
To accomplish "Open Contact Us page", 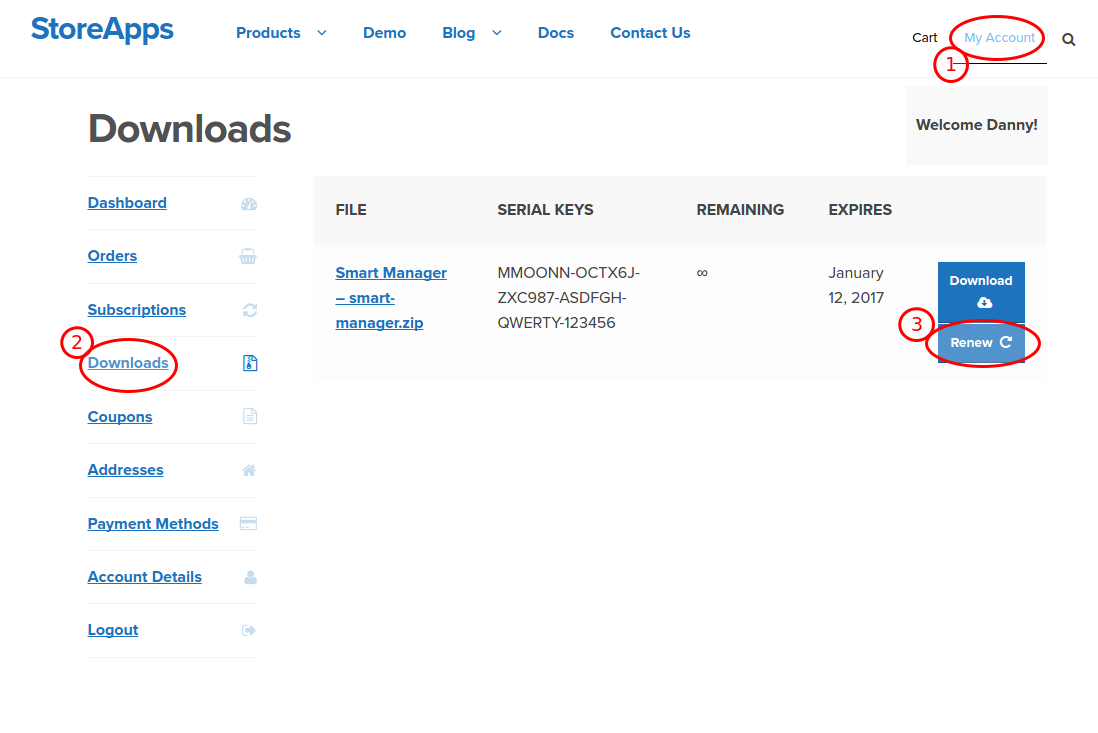I will [x=651, y=33].
